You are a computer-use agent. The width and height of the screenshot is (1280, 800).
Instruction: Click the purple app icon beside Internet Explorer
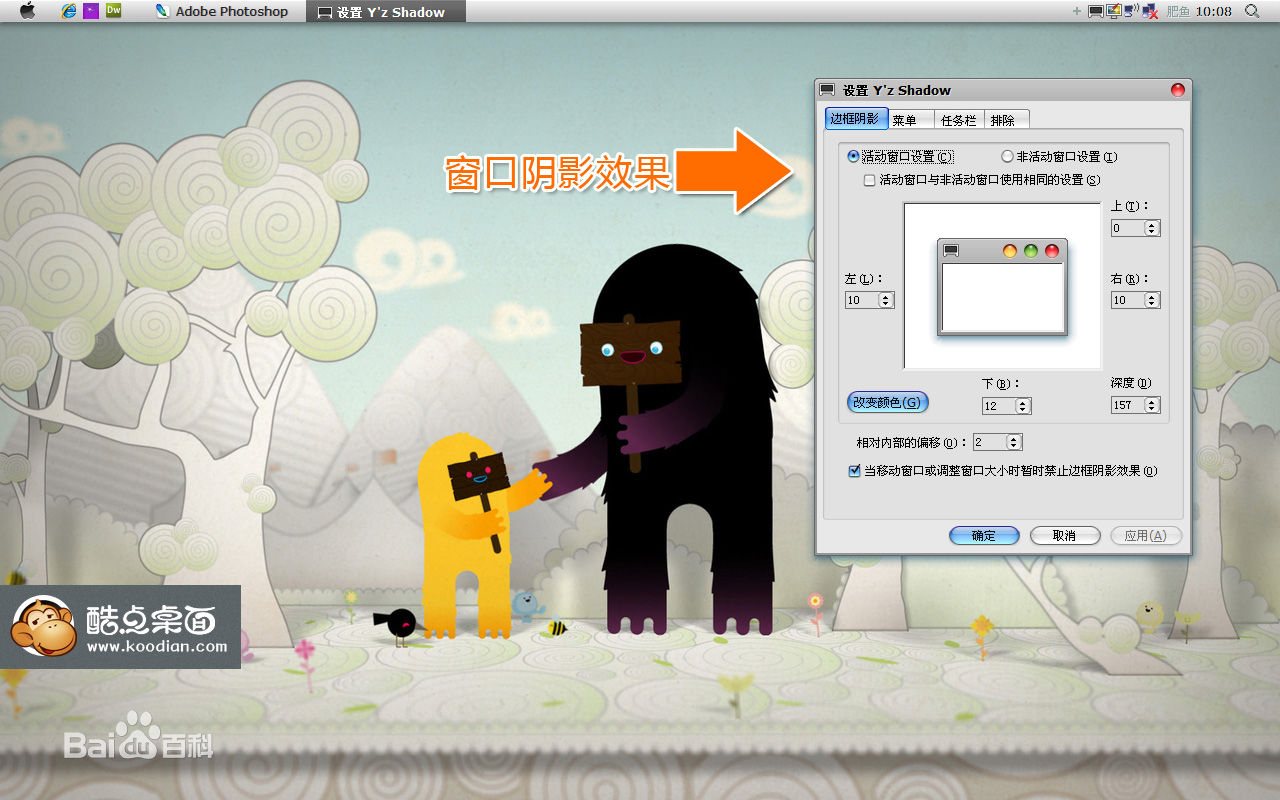(91, 11)
